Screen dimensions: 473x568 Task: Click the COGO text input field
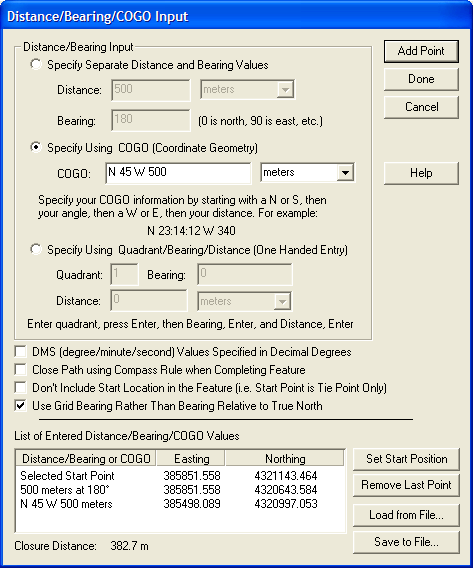click(178, 173)
